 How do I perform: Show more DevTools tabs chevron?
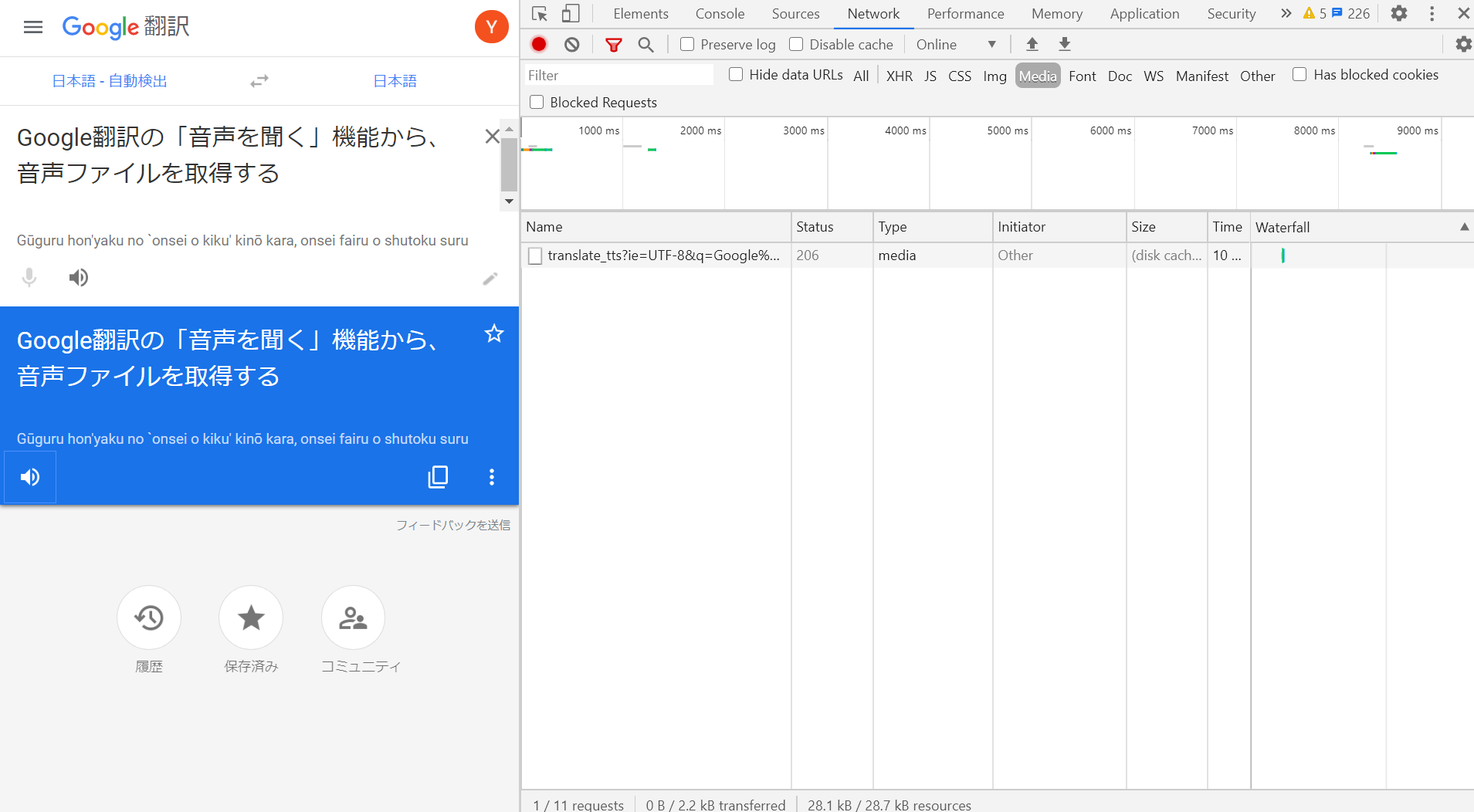[1286, 14]
